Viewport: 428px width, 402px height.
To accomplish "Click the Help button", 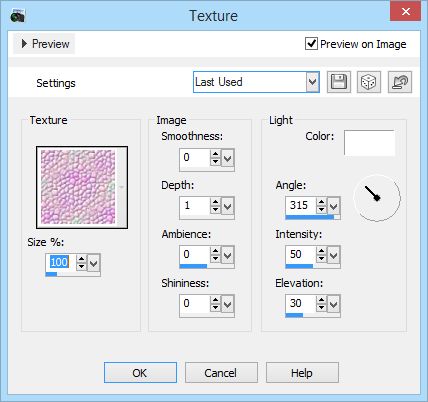I will 302,373.
